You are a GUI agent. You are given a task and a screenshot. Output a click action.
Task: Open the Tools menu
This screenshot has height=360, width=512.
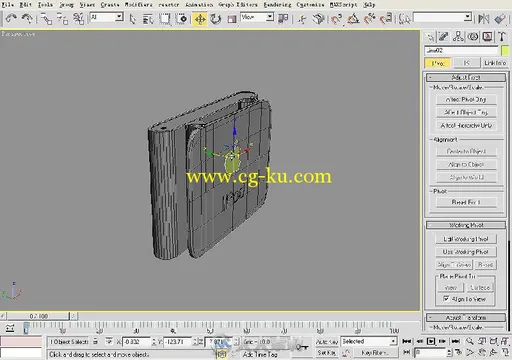pos(45,5)
